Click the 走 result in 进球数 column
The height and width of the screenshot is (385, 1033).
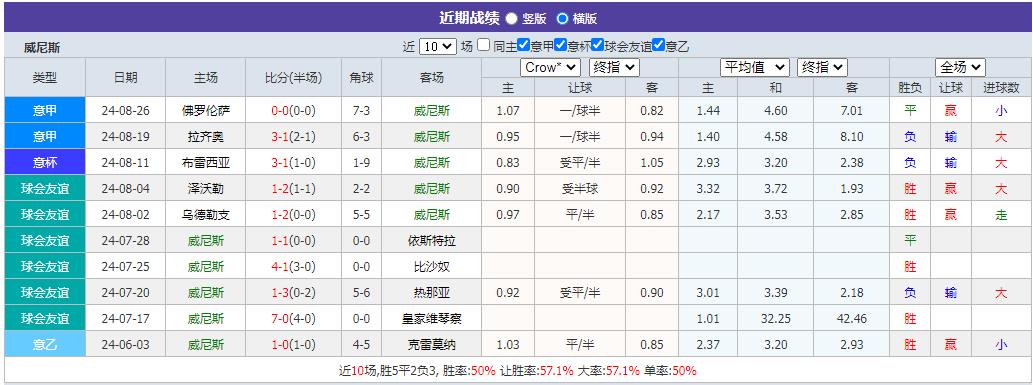pos(1001,214)
